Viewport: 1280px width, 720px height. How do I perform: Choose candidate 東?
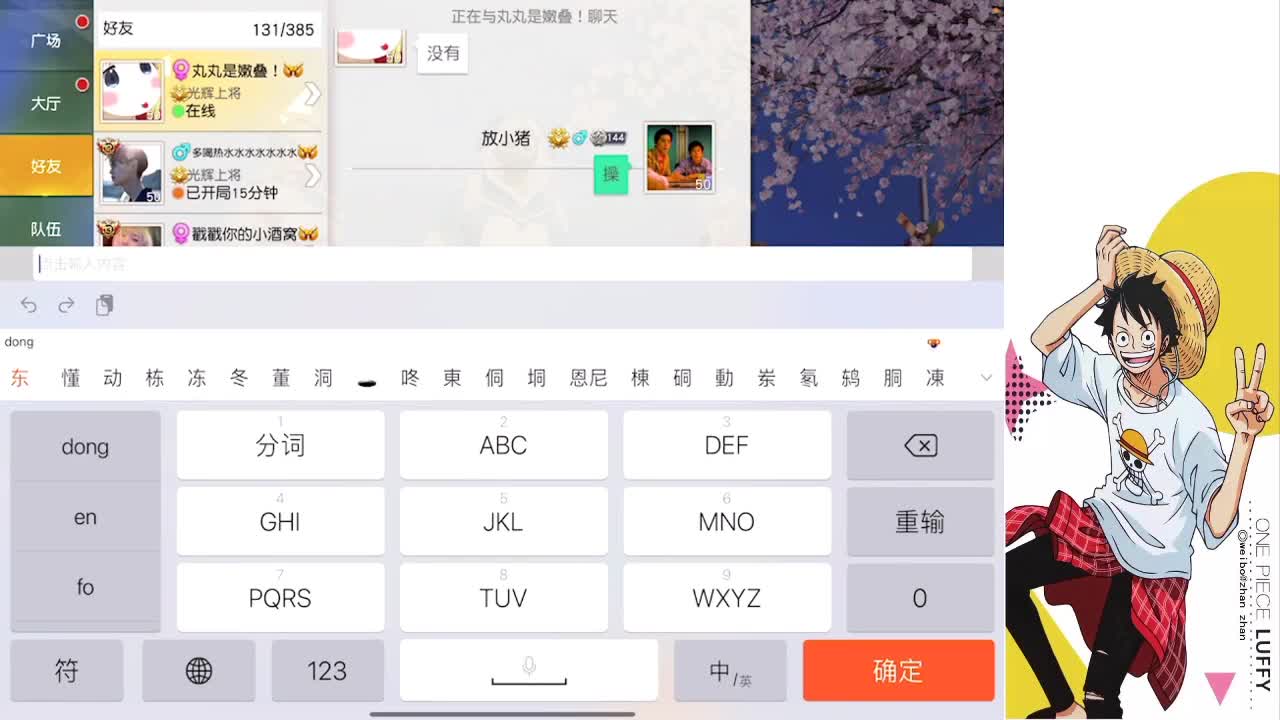(x=453, y=378)
